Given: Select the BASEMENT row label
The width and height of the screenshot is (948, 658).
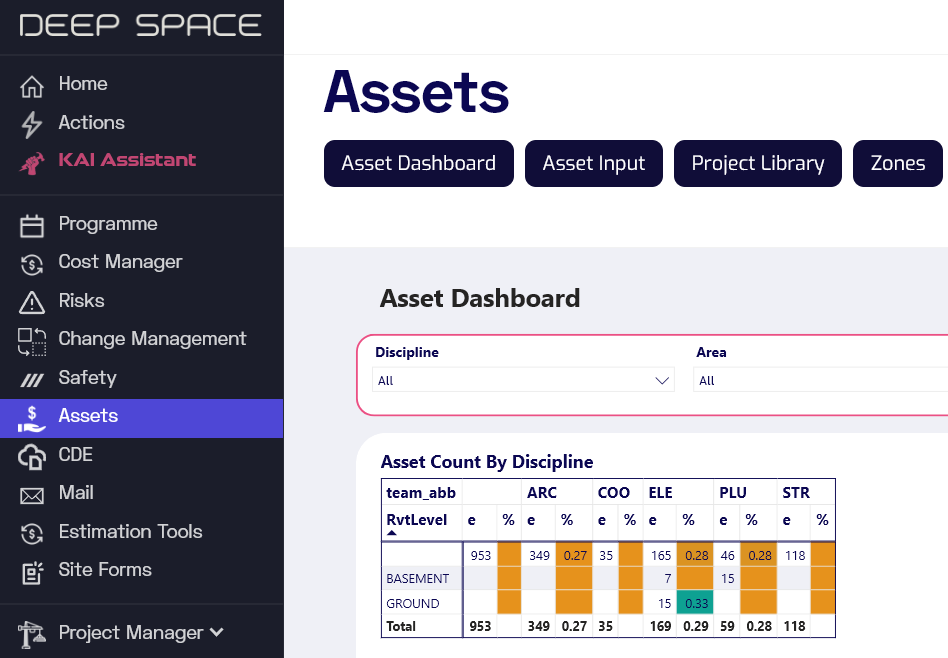Looking at the screenshot, I should [417, 578].
